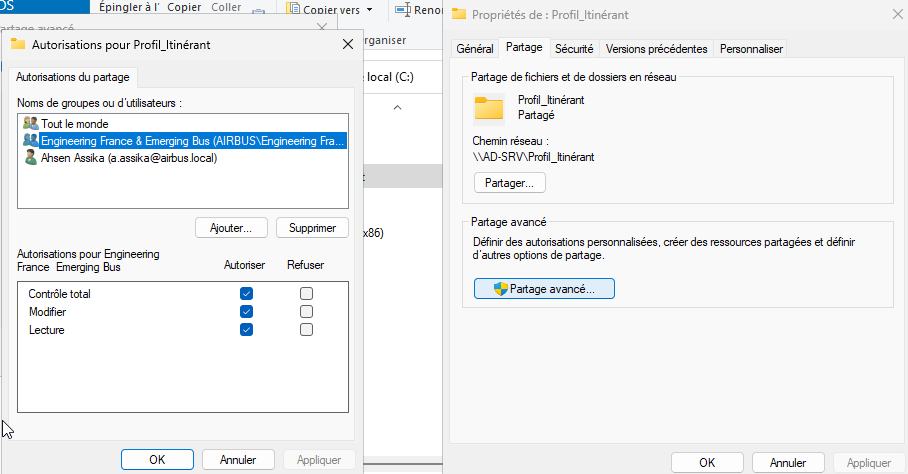Open Partage tab in Propriétés window
Screen dimensions: 908x474
pos(524,47)
